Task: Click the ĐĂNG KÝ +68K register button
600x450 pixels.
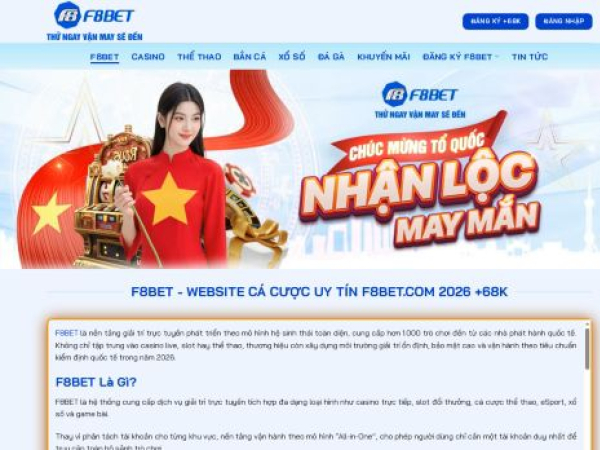Action: pos(496,21)
